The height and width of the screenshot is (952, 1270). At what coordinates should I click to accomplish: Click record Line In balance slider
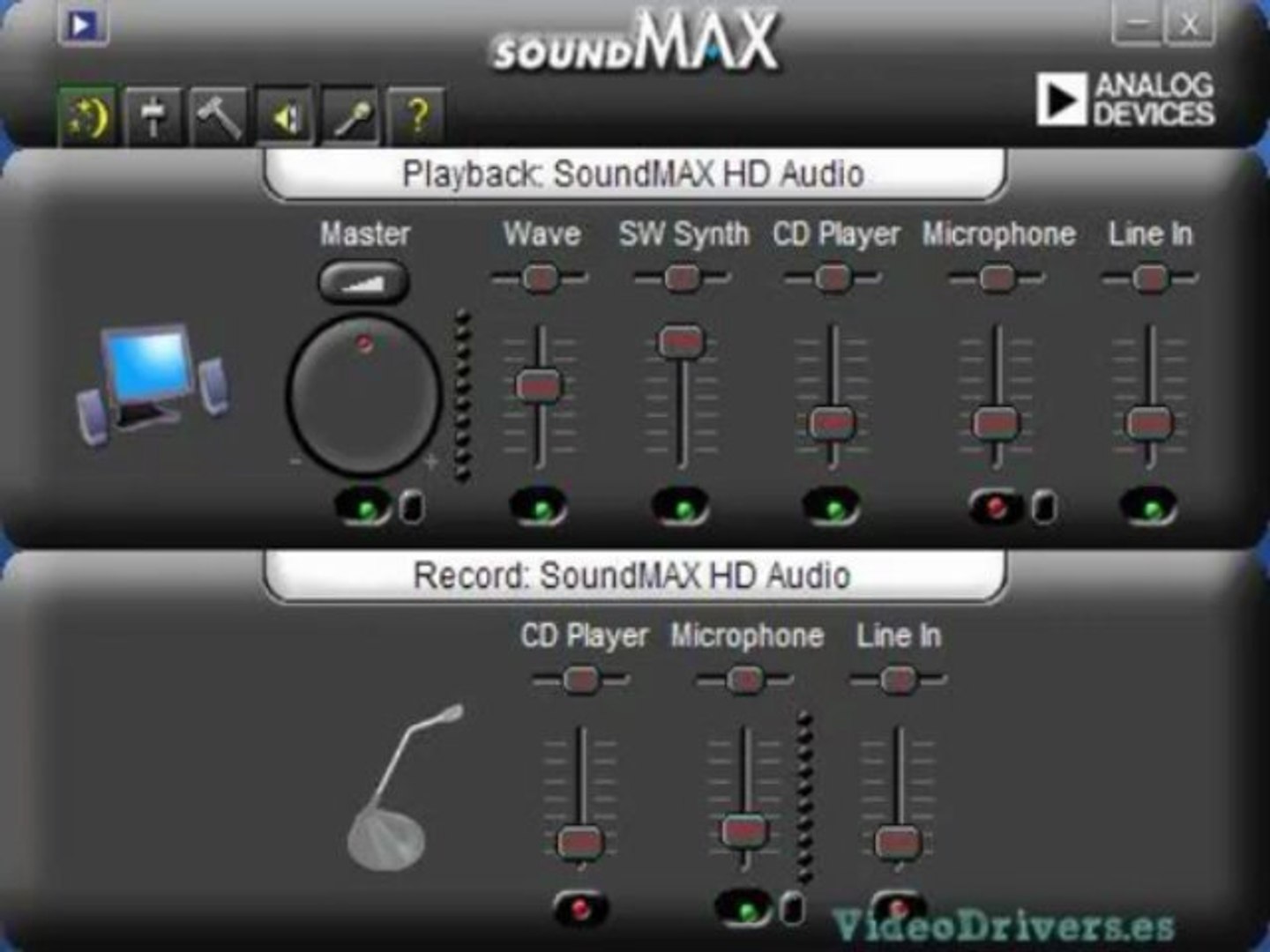coord(898,680)
